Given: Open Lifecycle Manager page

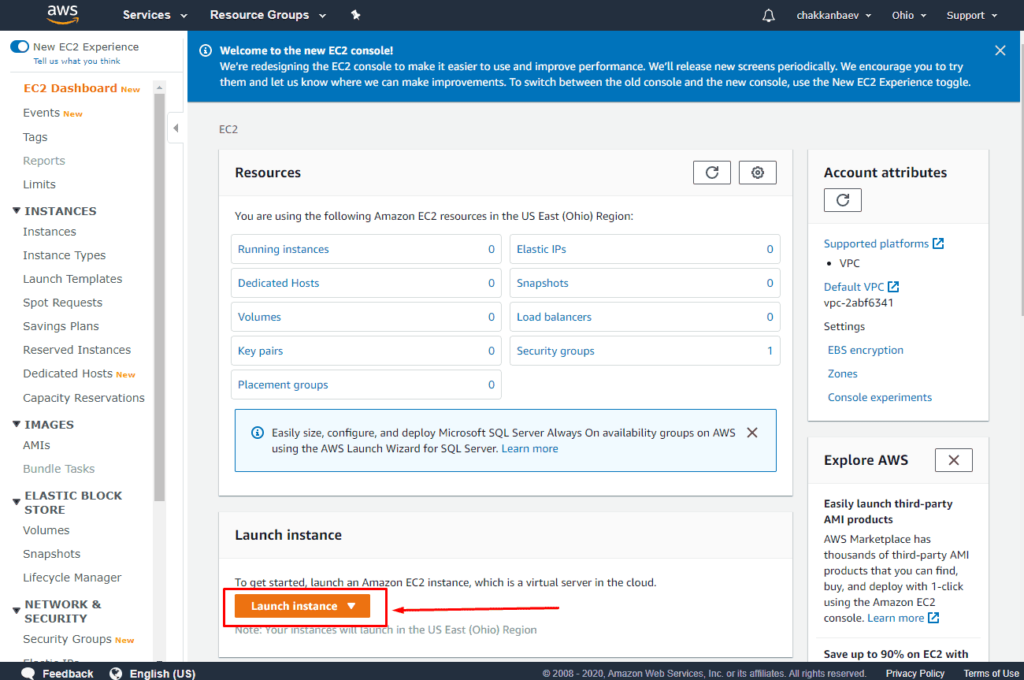Looking at the screenshot, I should (x=72, y=577).
